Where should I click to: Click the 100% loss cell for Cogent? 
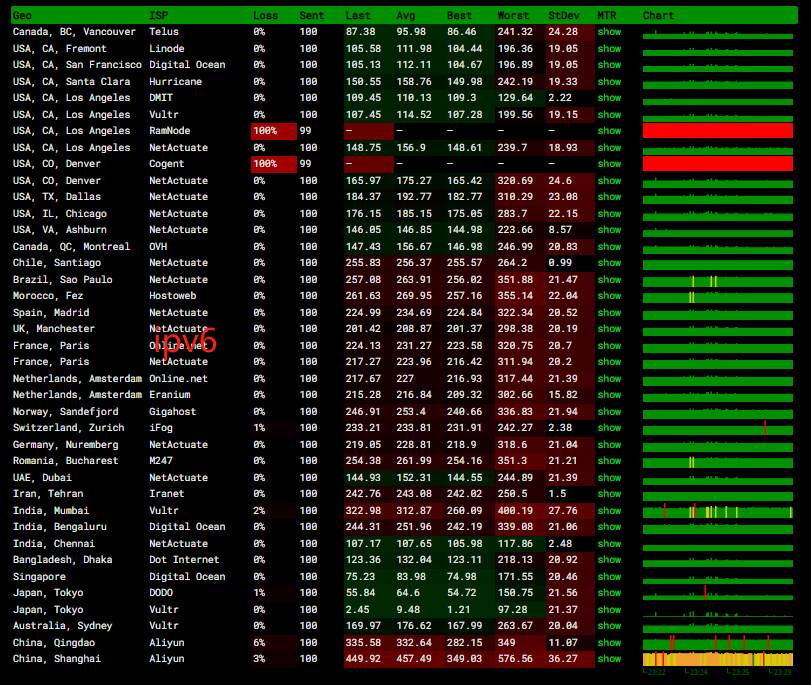tap(274, 163)
